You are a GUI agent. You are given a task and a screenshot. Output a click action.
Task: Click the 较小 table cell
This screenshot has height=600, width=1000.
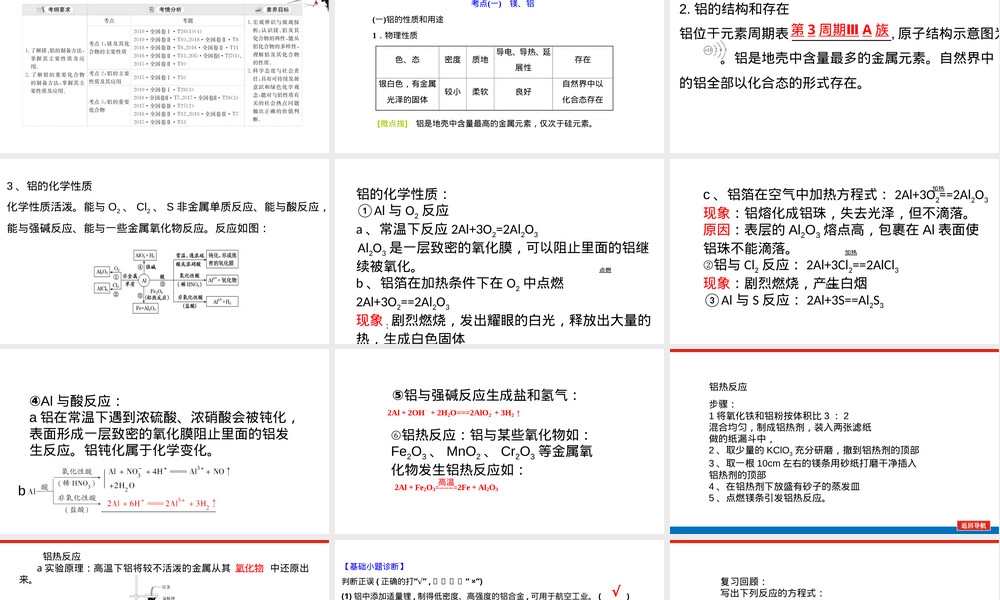click(x=452, y=92)
